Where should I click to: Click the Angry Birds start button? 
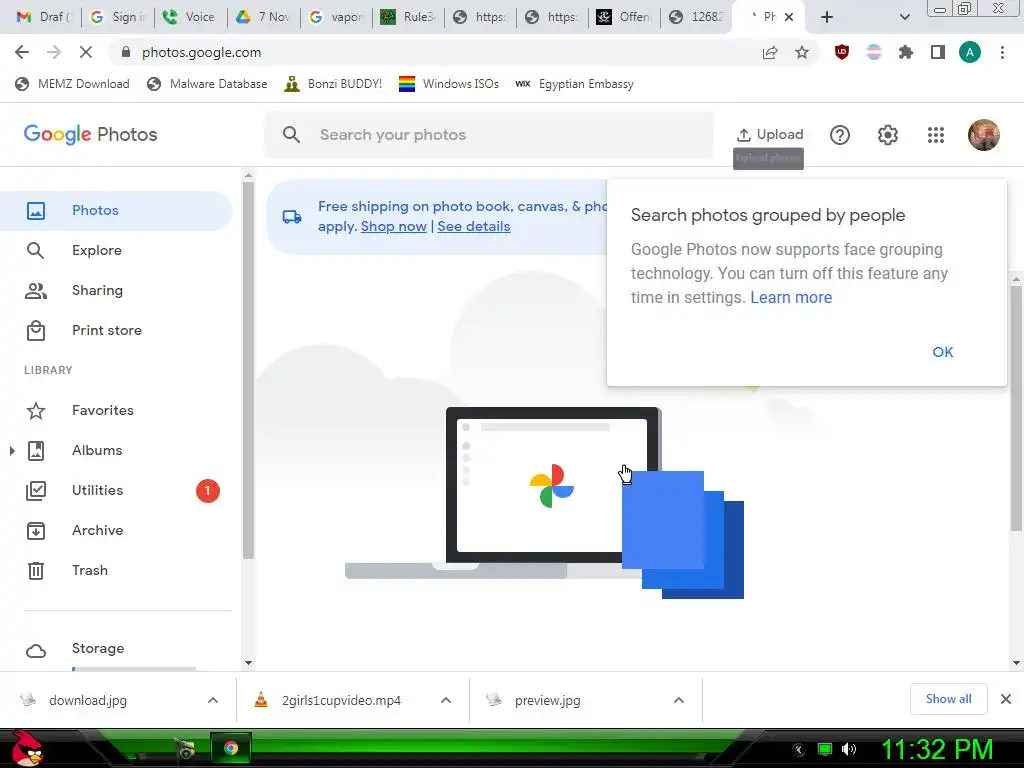click(28, 748)
